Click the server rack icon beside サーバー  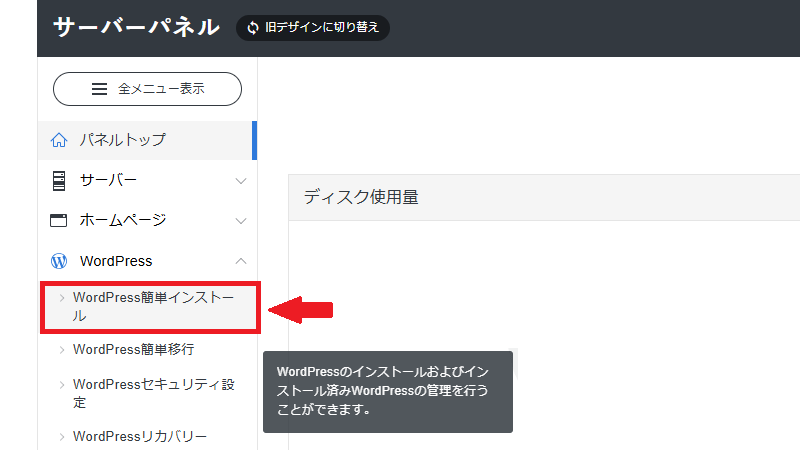click(59, 180)
